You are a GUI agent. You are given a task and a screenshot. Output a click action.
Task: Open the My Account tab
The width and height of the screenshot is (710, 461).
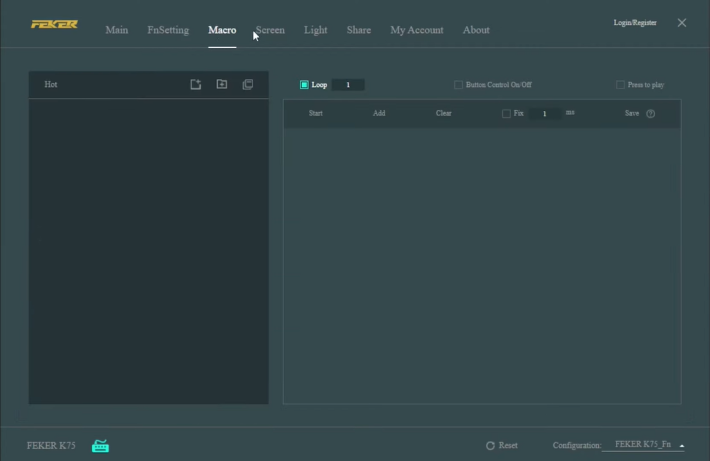tap(417, 30)
